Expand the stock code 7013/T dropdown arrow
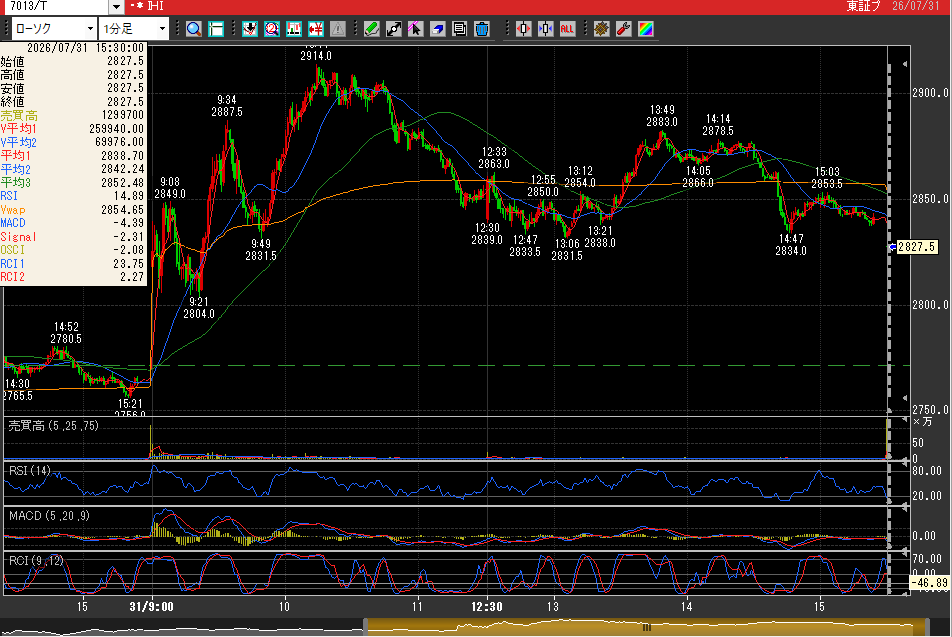Screen dimensions: 952x637 pos(117,7)
